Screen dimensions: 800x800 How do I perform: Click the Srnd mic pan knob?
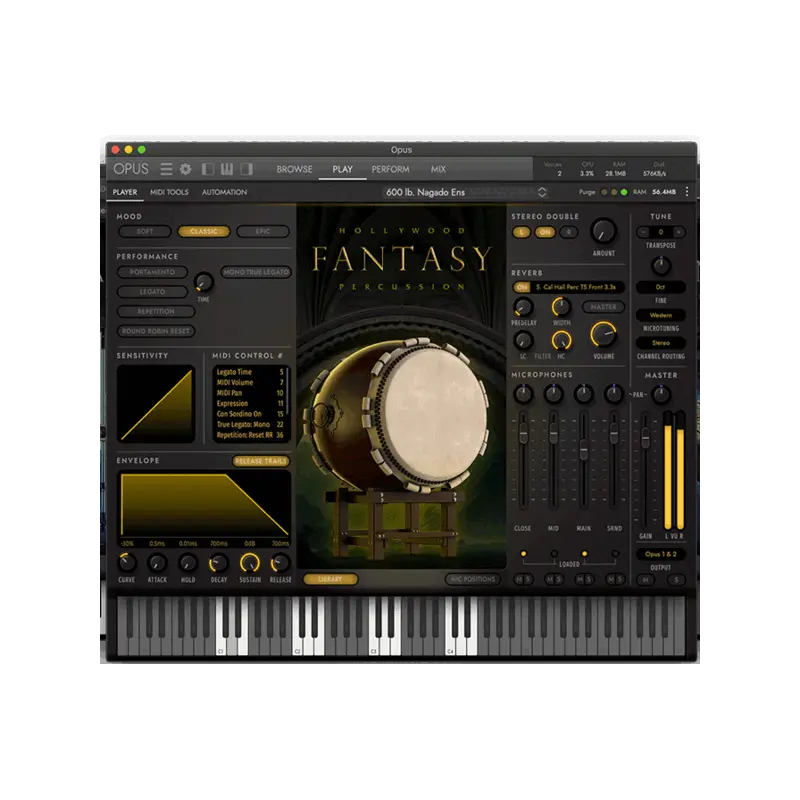tap(614, 394)
